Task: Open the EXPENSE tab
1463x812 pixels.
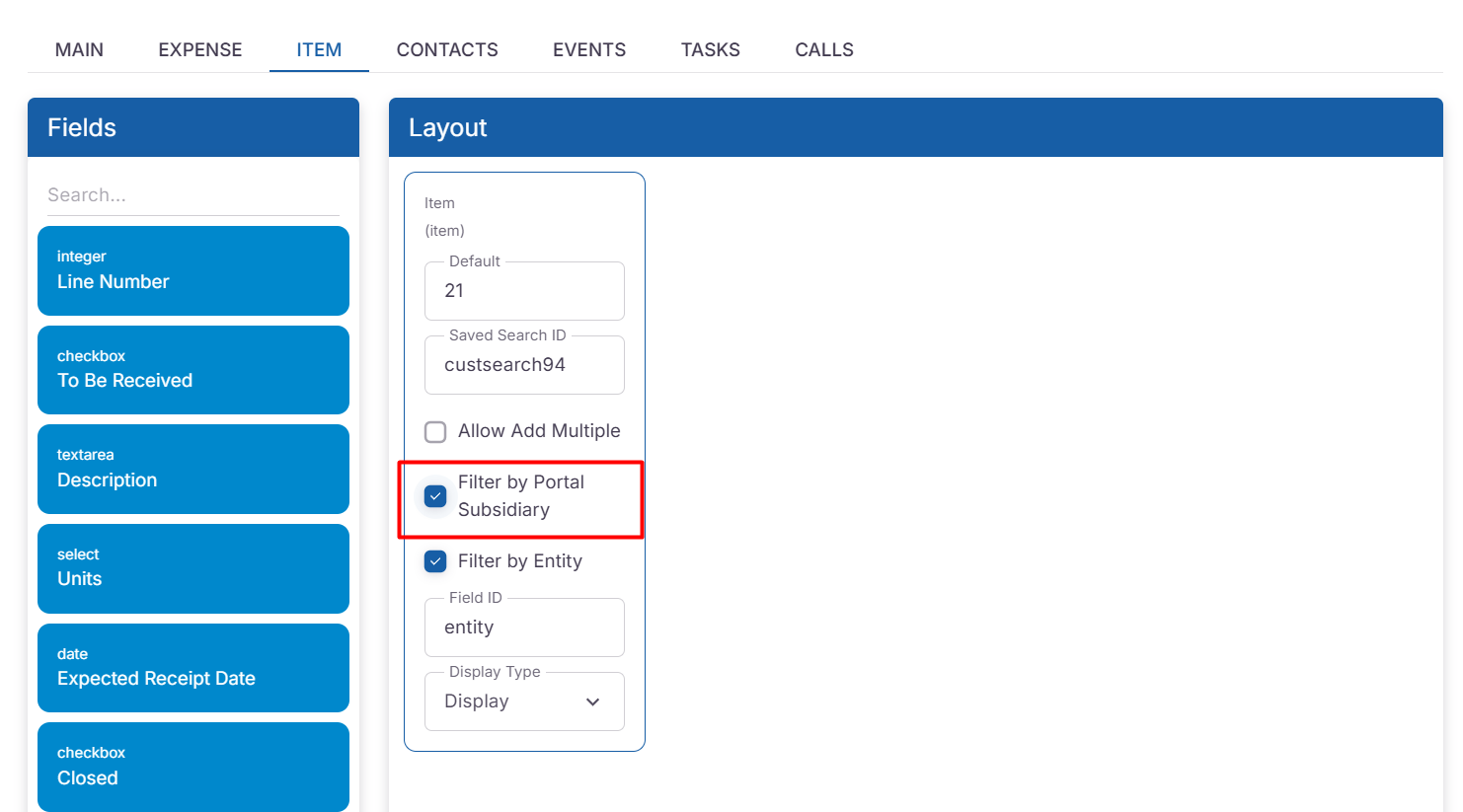Action: click(199, 49)
